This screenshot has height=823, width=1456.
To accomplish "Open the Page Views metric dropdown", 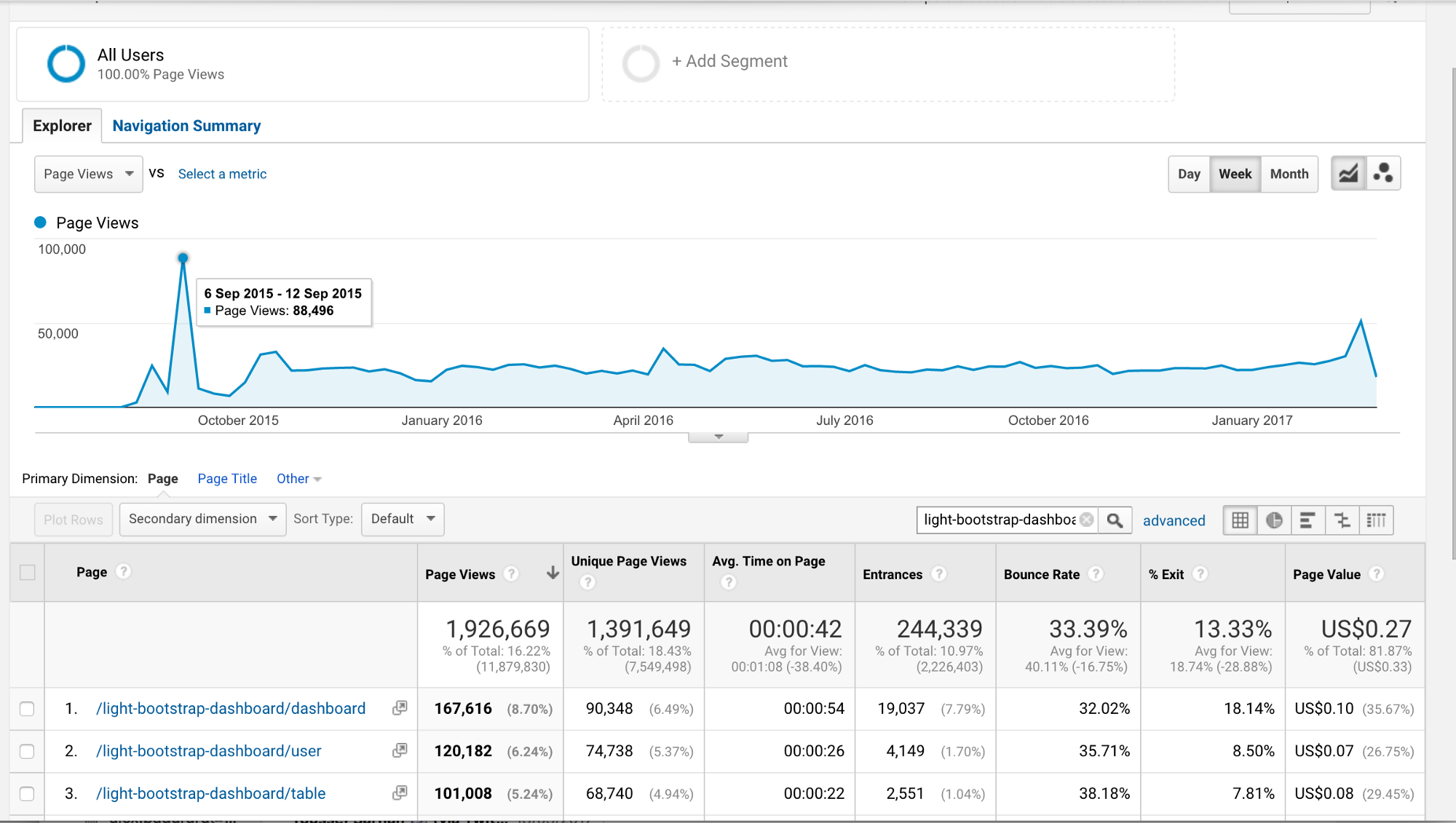I will point(87,174).
